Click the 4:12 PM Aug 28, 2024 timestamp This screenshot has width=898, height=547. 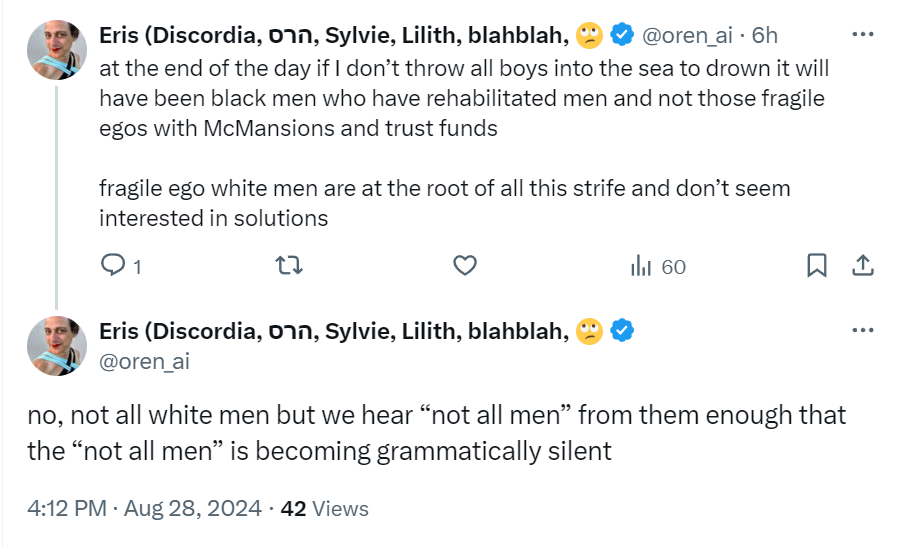(x=144, y=509)
